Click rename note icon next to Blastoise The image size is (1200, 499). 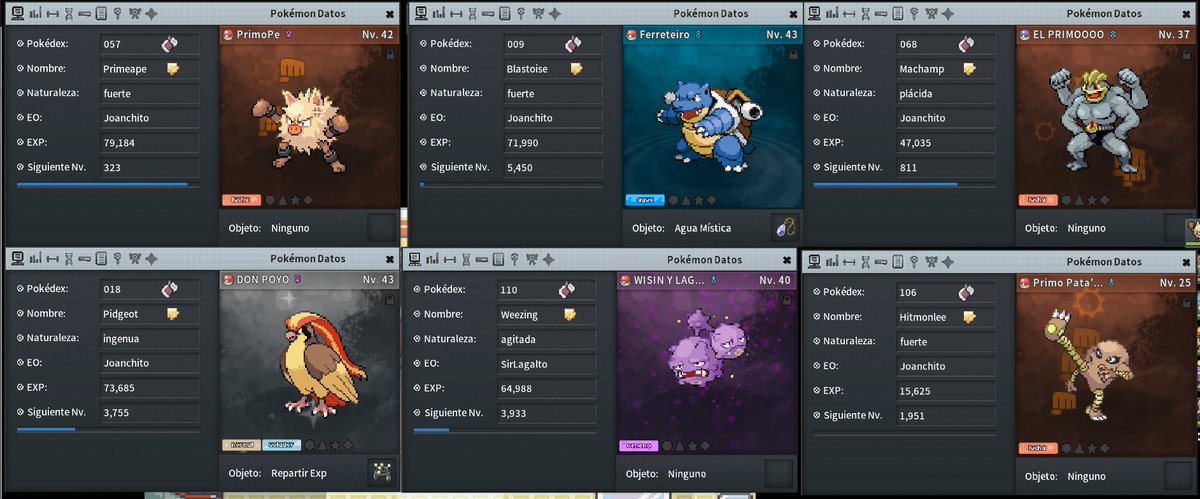click(576, 69)
